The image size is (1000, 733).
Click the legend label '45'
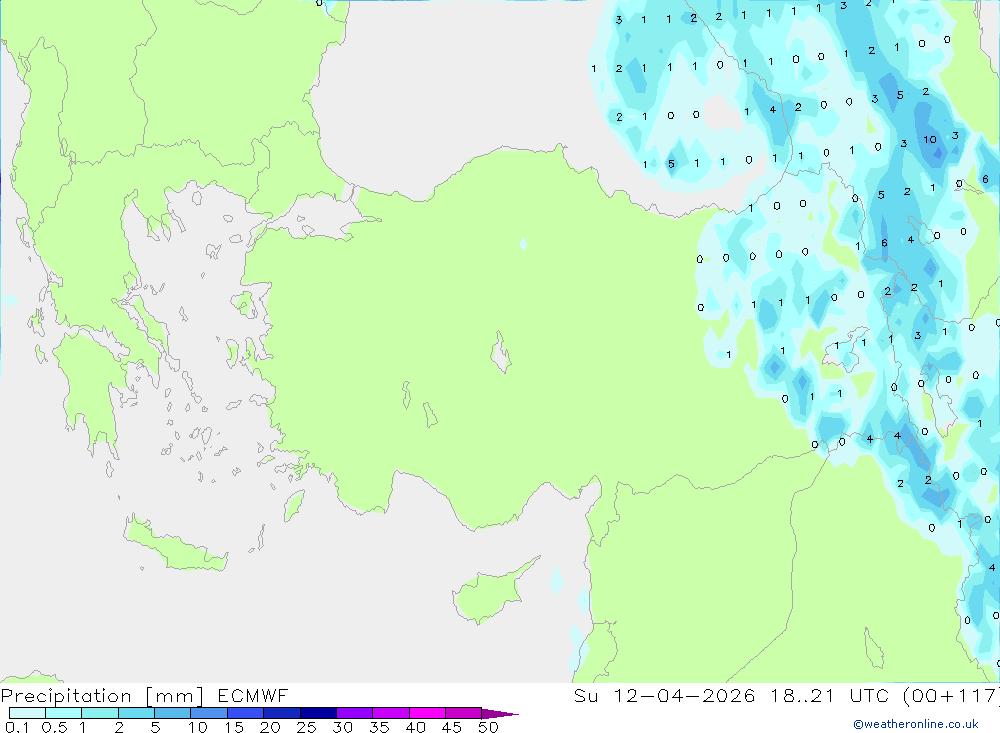coord(452,727)
